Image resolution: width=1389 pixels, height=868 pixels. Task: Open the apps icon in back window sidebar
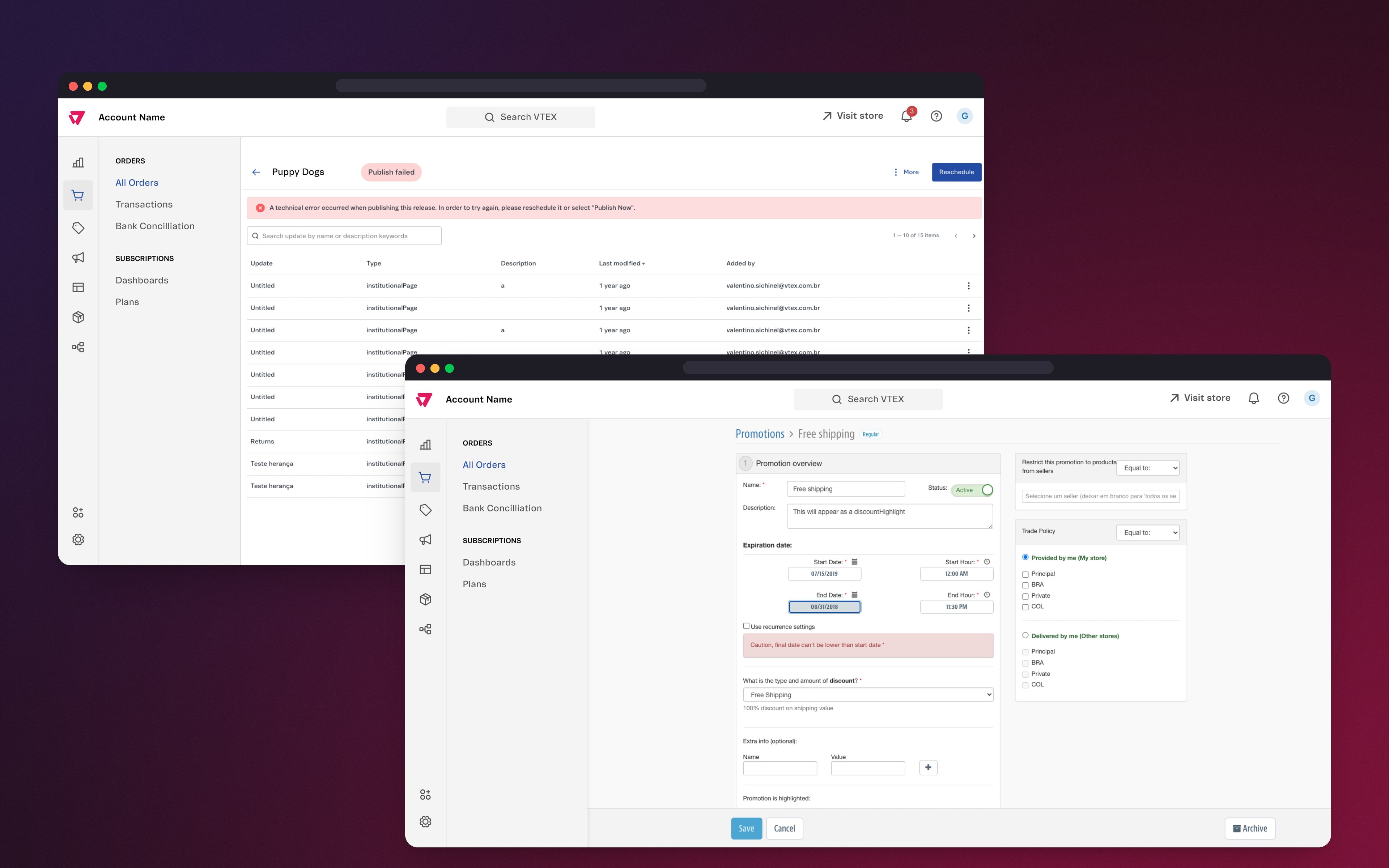(x=78, y=512)
